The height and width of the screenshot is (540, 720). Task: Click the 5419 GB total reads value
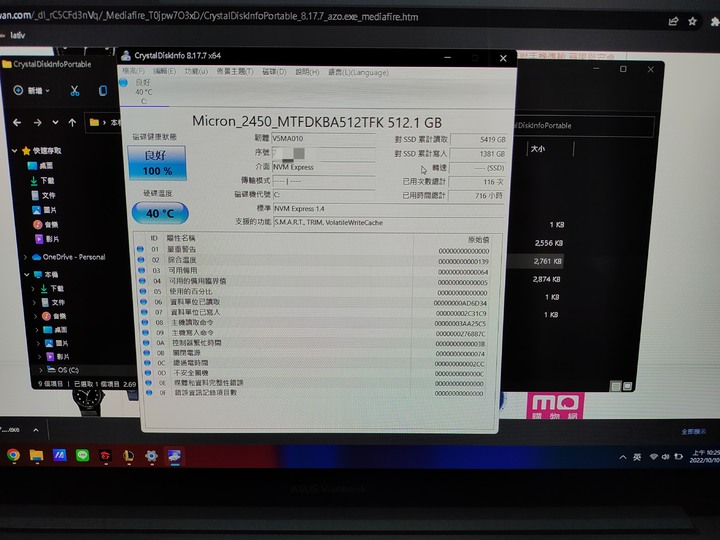pyautogui.click(x=478, y=139)
